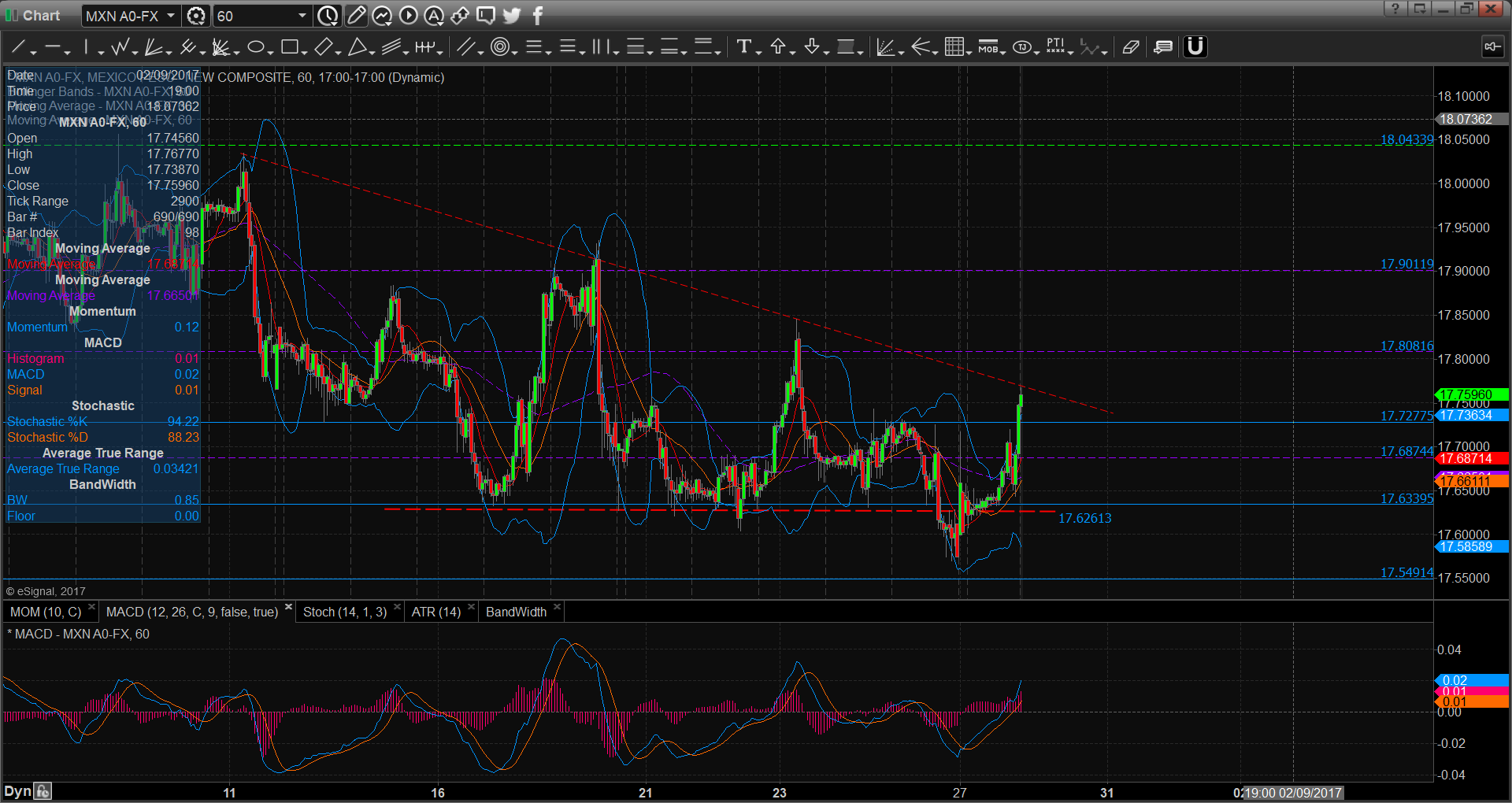
Task: Click the 17.80816 purple level label
Action: tap(1406, 346)
